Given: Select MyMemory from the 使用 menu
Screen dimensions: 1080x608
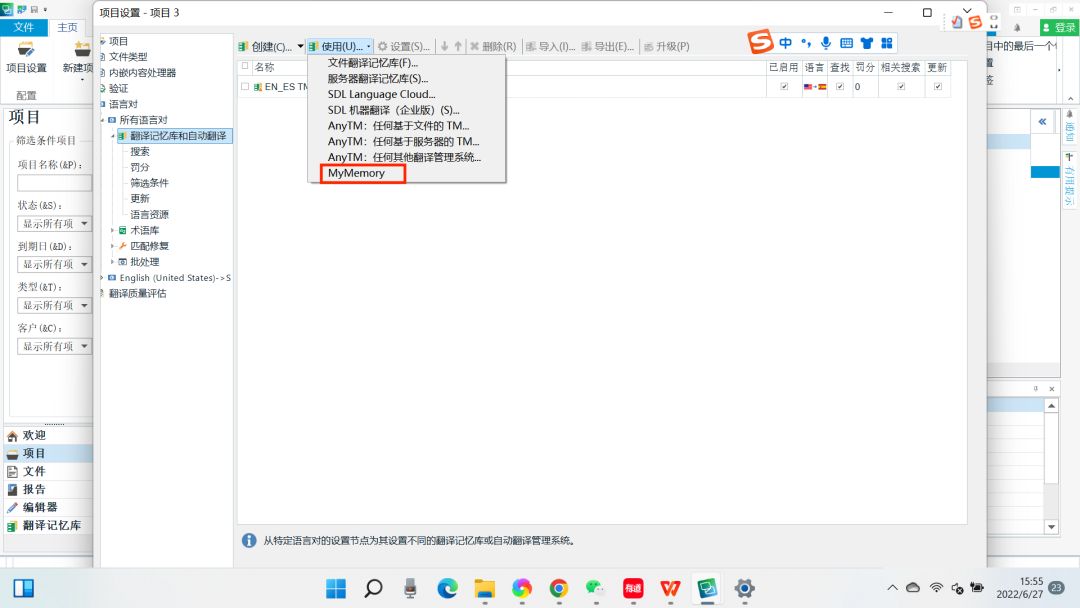Looking at the screenshot, I should [x=359, y=172].
